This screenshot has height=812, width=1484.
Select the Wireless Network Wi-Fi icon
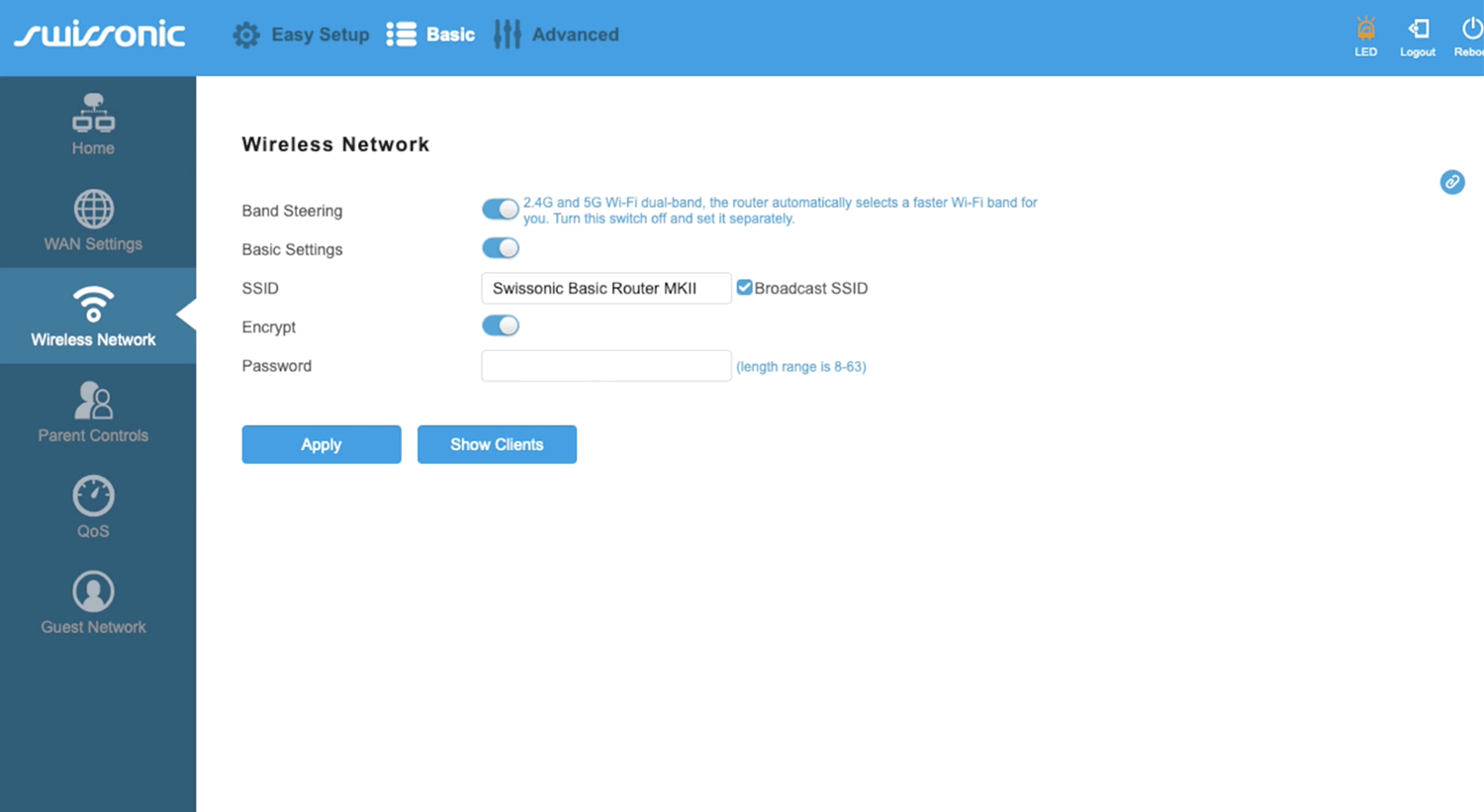(x=93, y=305)
